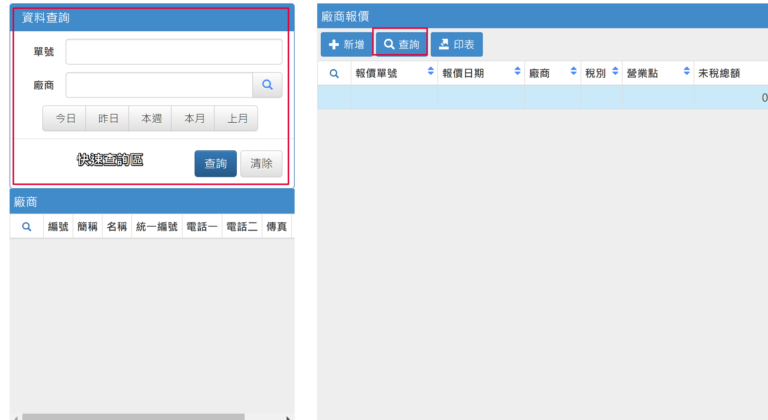Click sort arrows on 報價日期 column
This screenshot has width=768, height=420.
[x=517, y=72]
